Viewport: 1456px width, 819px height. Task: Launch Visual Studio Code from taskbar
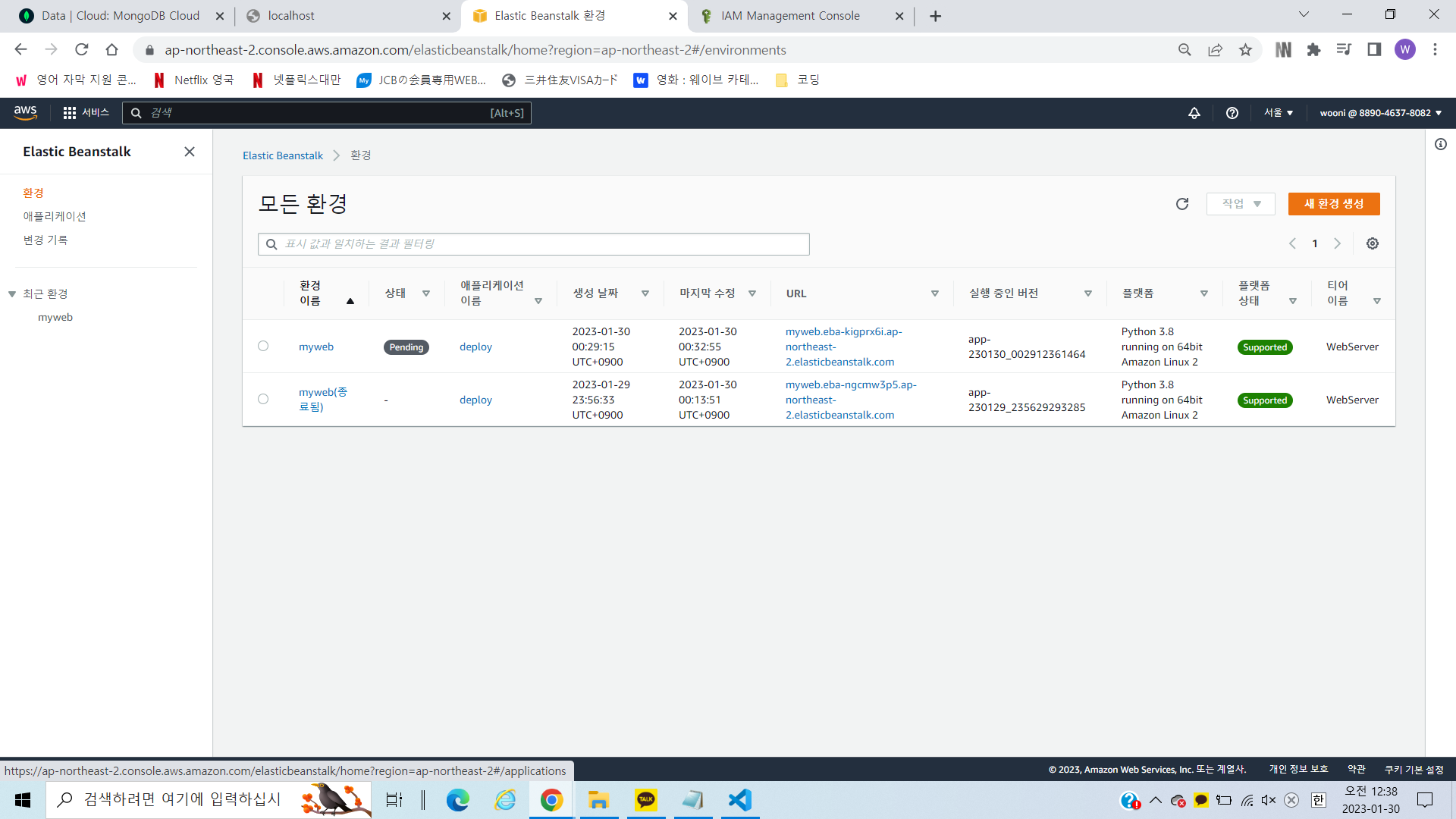[x=739, y=800]
